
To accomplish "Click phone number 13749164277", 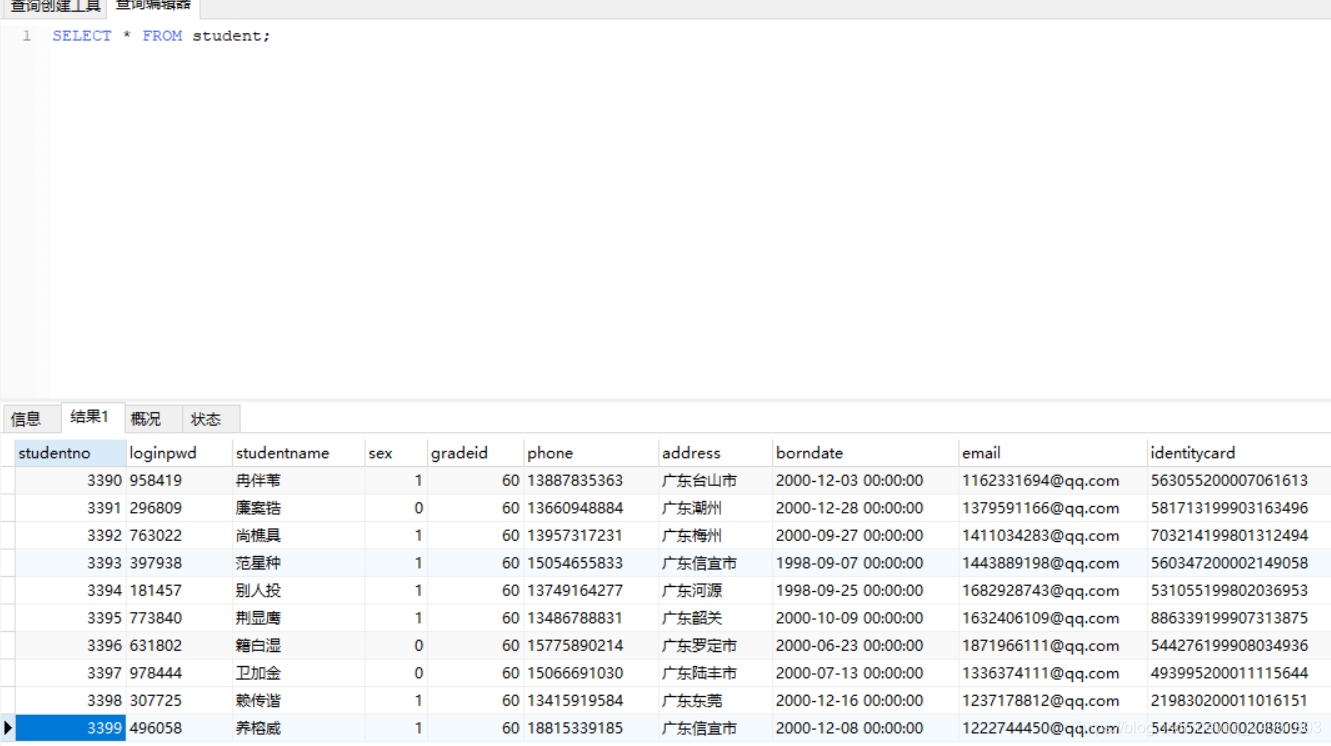I will click(575, 591).
